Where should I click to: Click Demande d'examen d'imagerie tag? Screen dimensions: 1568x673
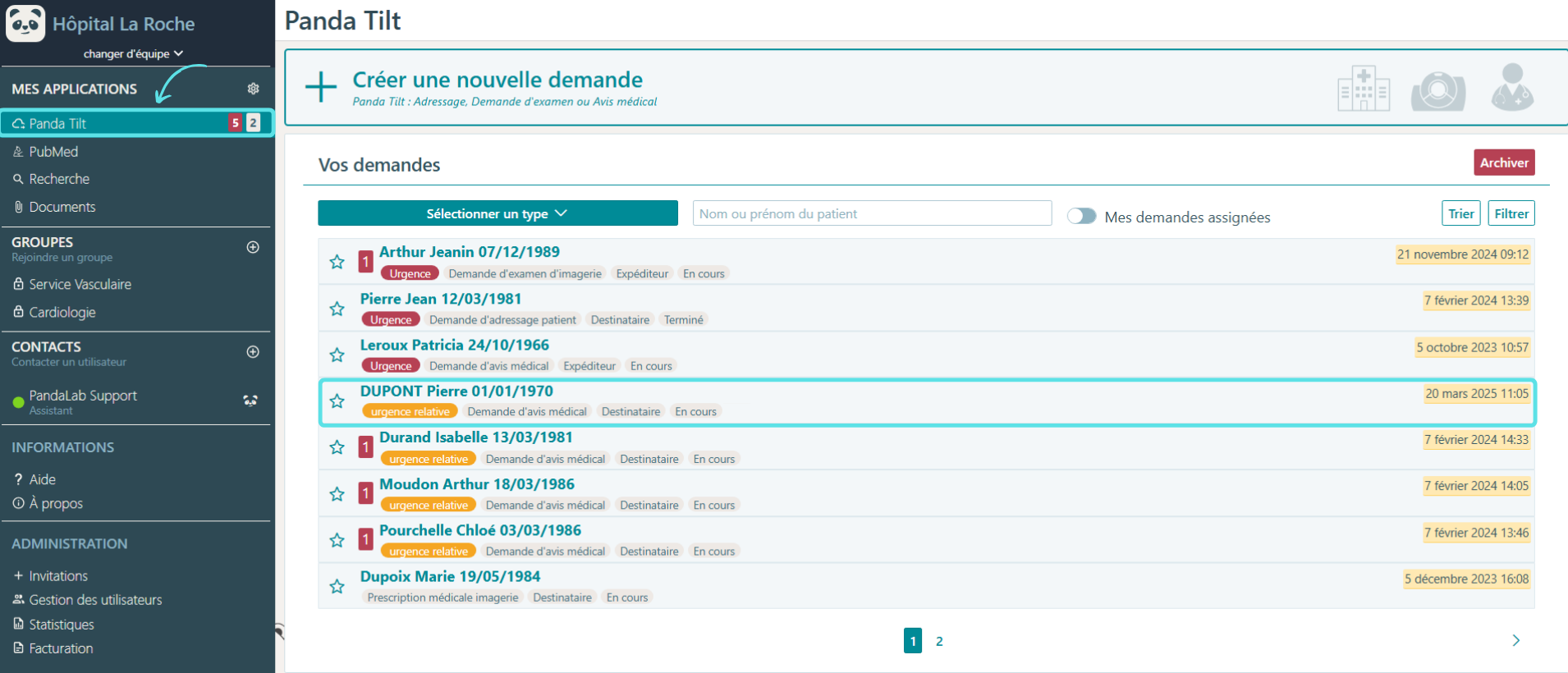525,273
